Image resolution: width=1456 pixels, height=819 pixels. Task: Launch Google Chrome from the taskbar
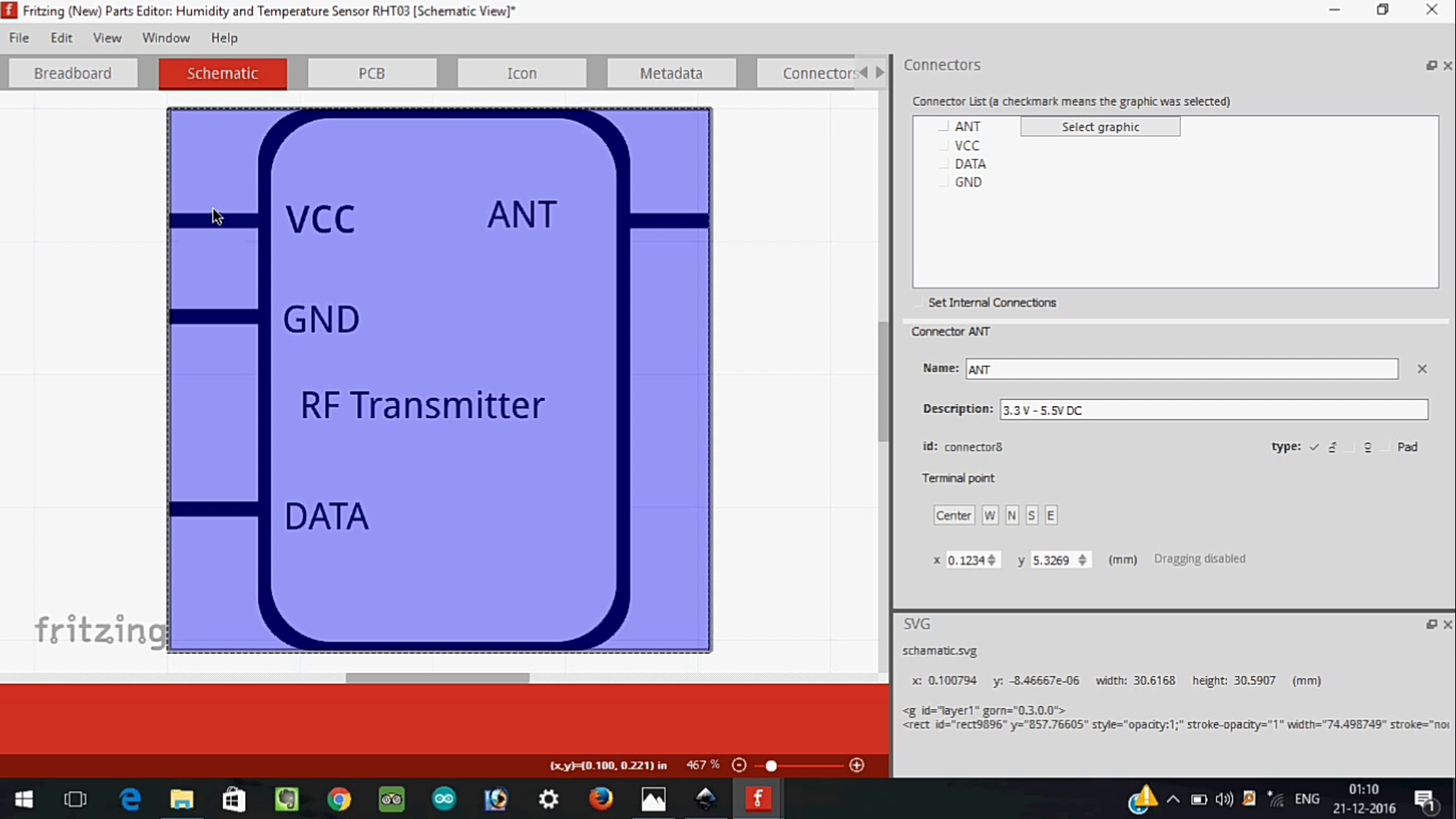339,799
